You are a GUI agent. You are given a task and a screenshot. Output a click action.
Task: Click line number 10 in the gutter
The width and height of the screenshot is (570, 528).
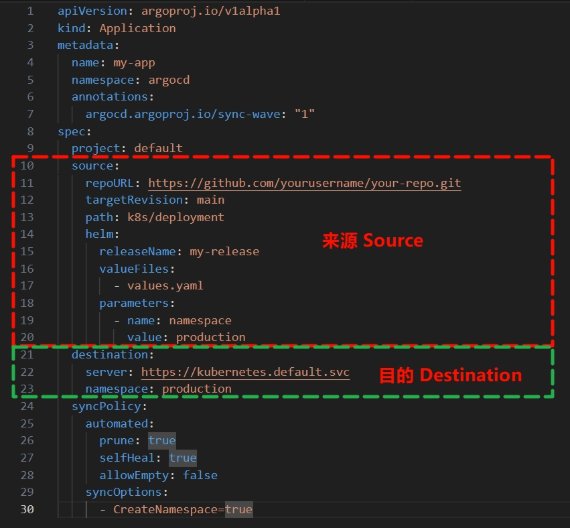(27, 166)
